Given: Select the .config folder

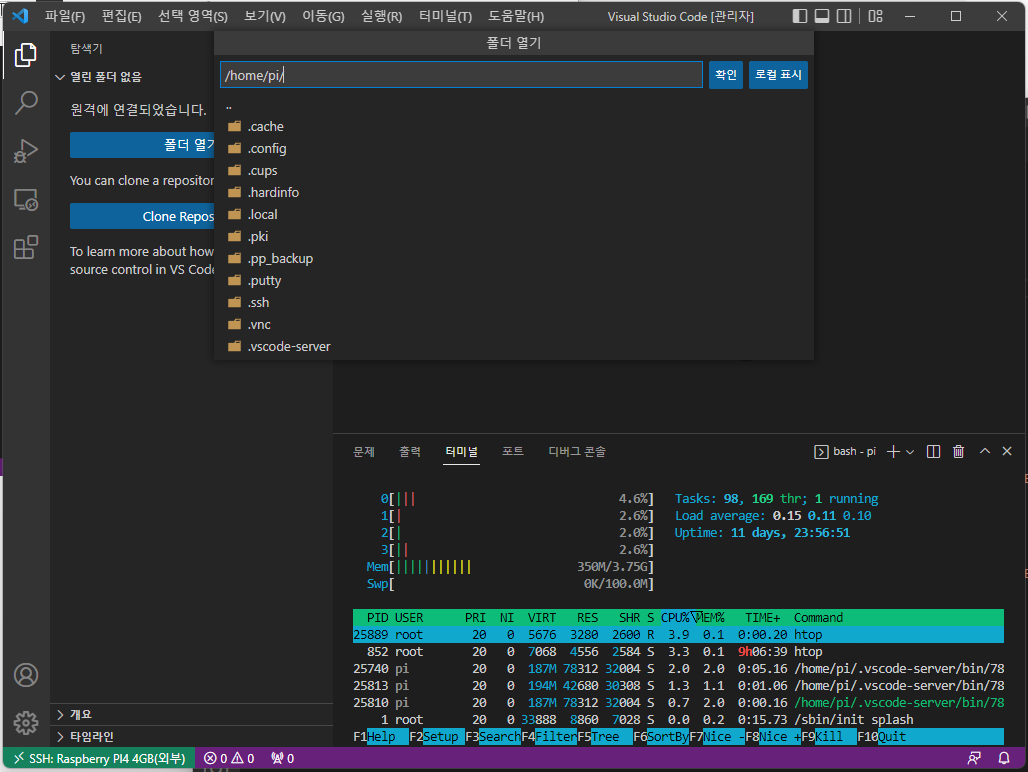Looking at the screenshot, I should pos(514,149).
